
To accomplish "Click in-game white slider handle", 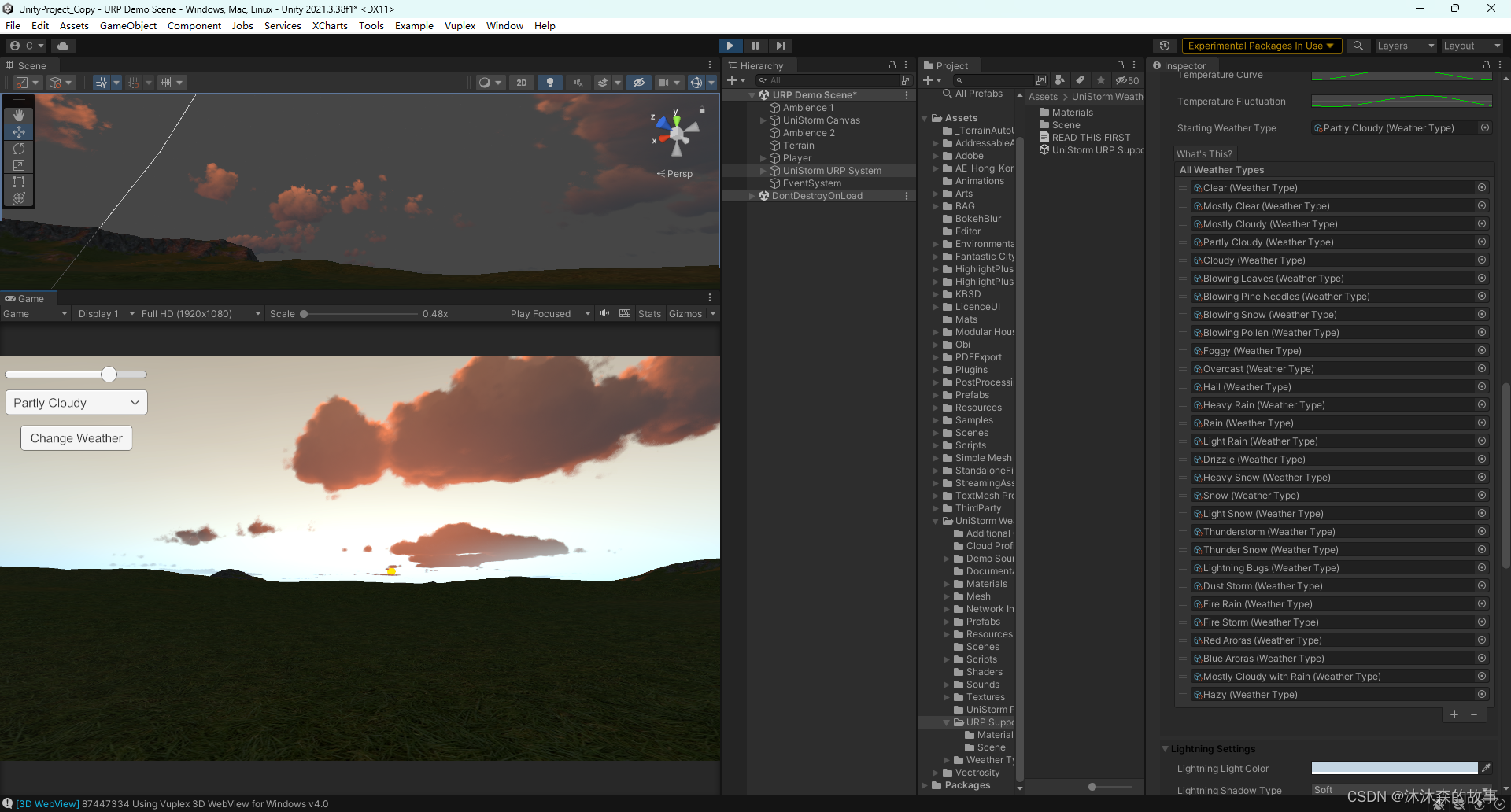I will [109, 375].
